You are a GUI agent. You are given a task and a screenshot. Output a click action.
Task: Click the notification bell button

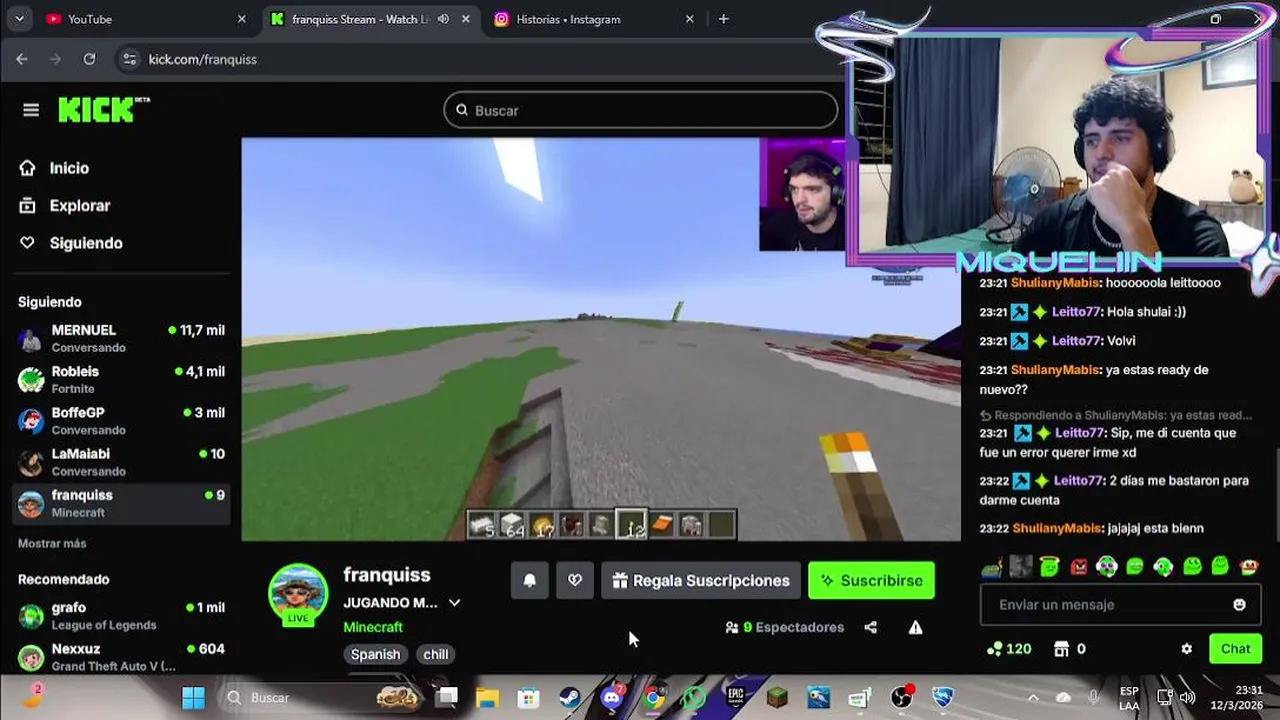tap(530, 580)
